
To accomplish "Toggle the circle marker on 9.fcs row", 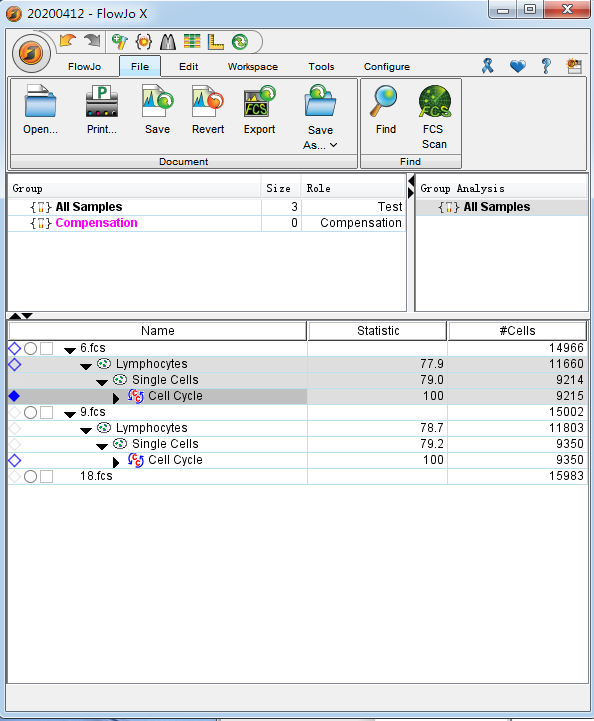I will pos(30,412).
